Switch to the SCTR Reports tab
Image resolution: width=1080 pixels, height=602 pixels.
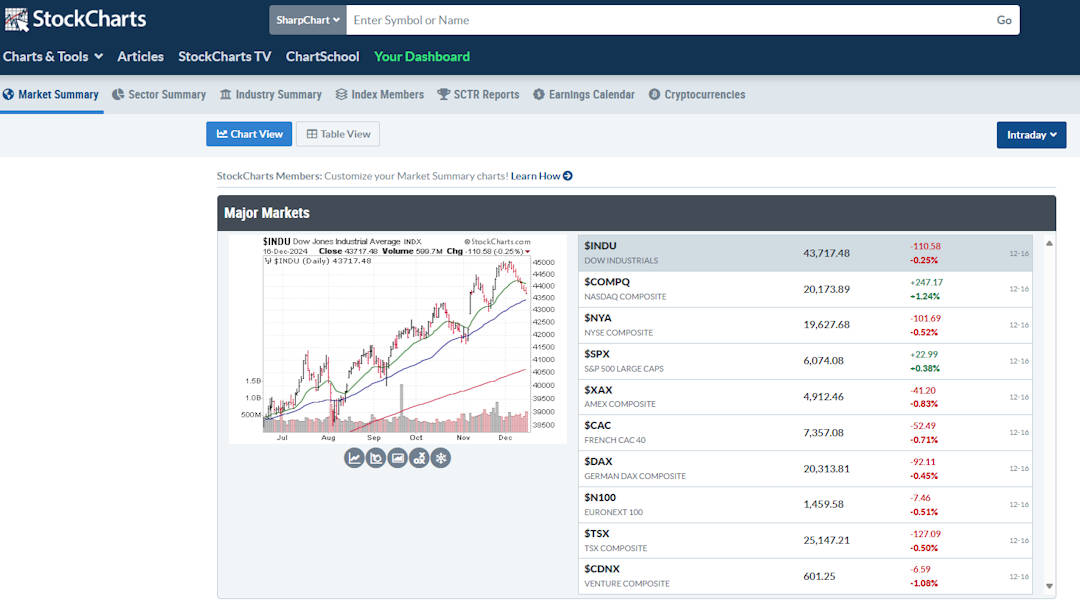click(478, 94)
